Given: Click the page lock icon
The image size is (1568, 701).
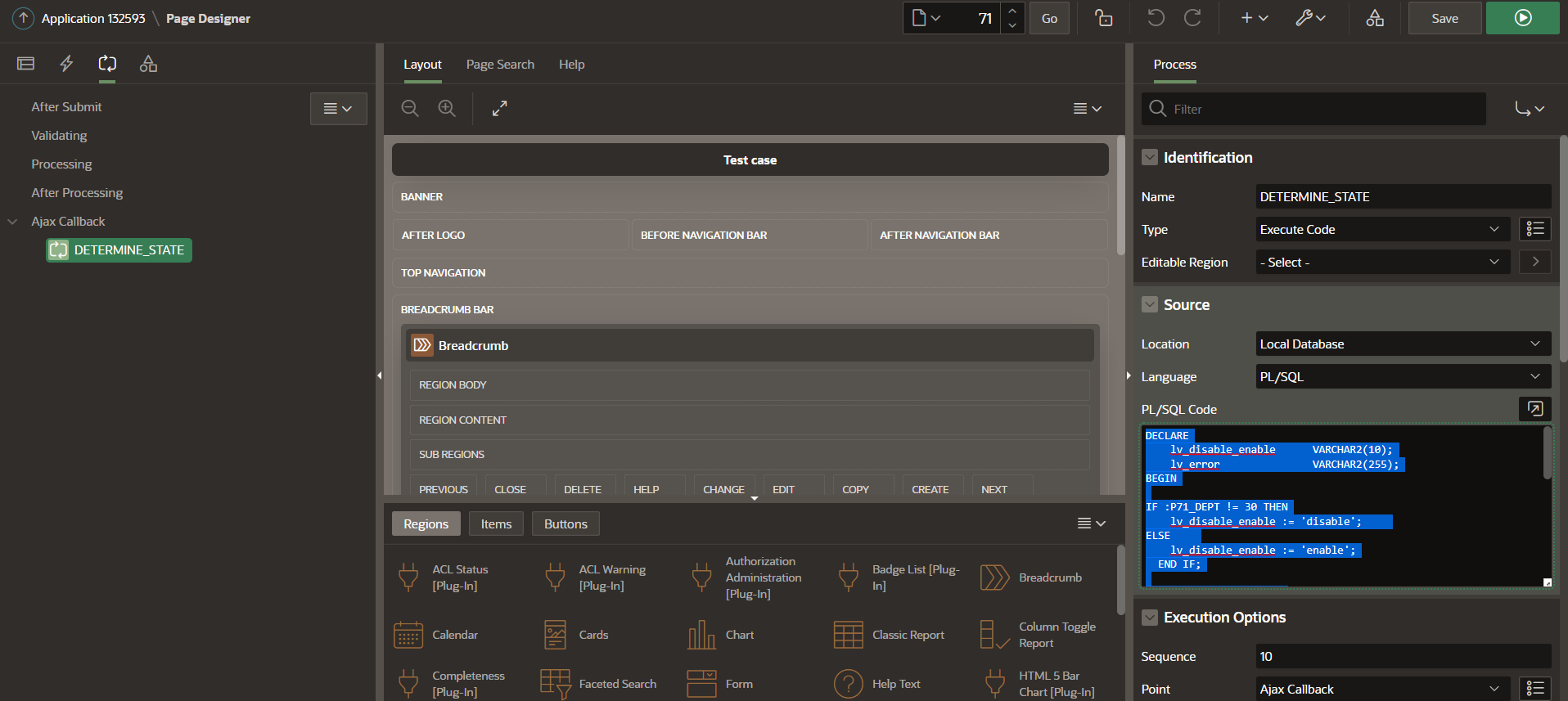Looking at the screenshot, I should point(1104,18).
